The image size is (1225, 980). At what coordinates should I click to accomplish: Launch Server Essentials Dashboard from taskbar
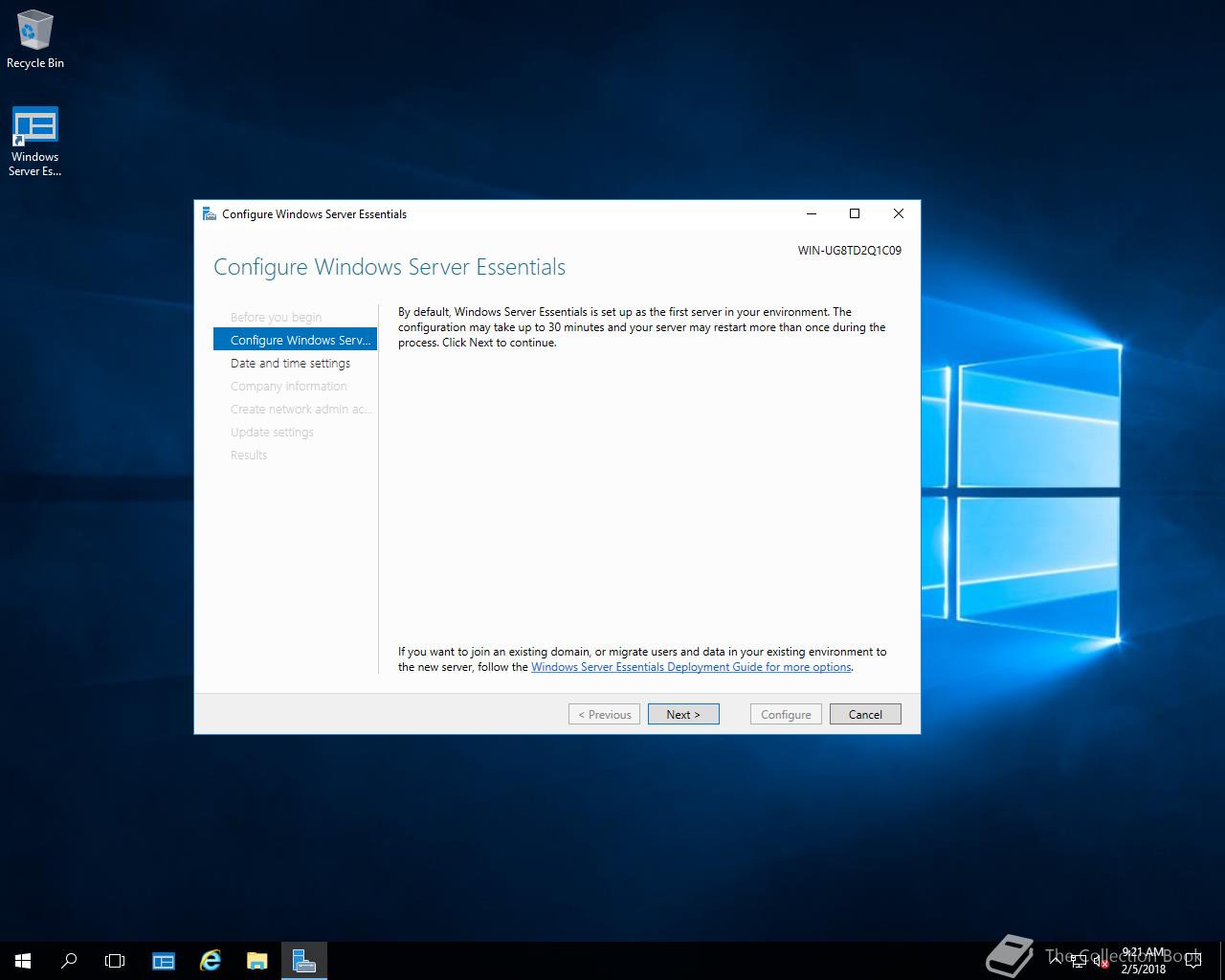pyautogui.click(x=164, y=961)
